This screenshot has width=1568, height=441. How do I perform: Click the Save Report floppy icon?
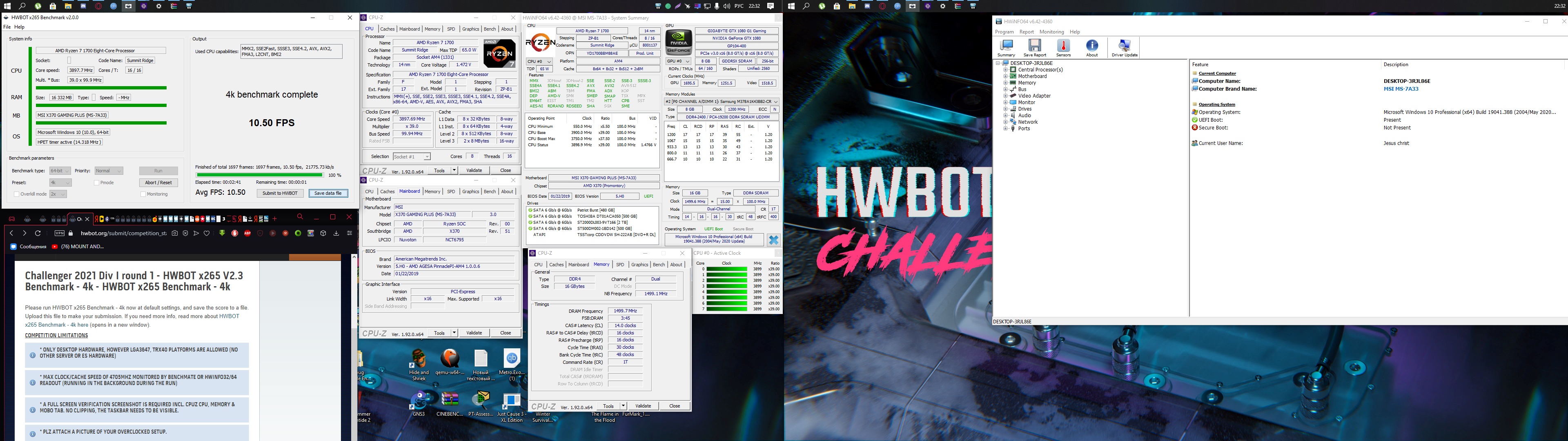pyautogui.click(x=1035, y=48)
